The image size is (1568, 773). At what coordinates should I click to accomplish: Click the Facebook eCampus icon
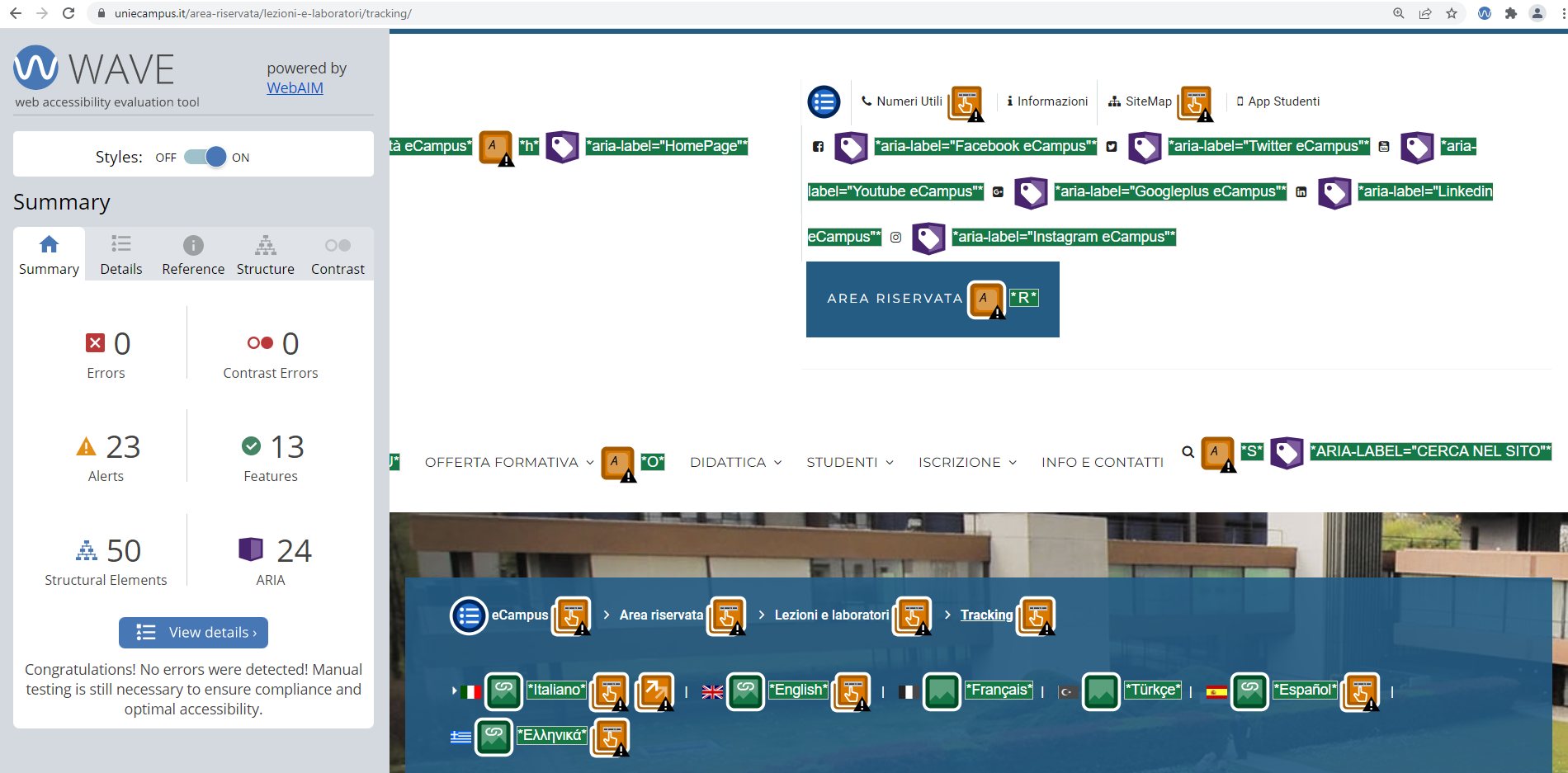pyautogui.click(x=818, y=146)
